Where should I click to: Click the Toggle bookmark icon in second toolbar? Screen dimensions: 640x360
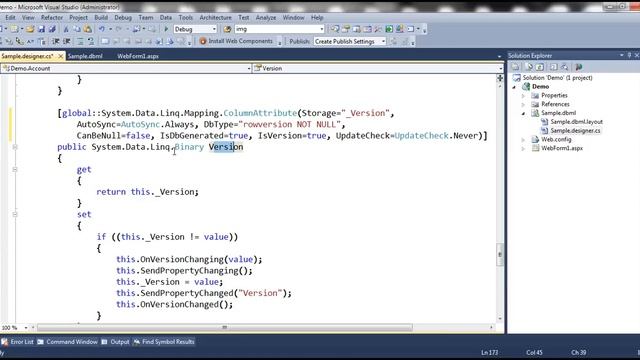pos(105,41)
